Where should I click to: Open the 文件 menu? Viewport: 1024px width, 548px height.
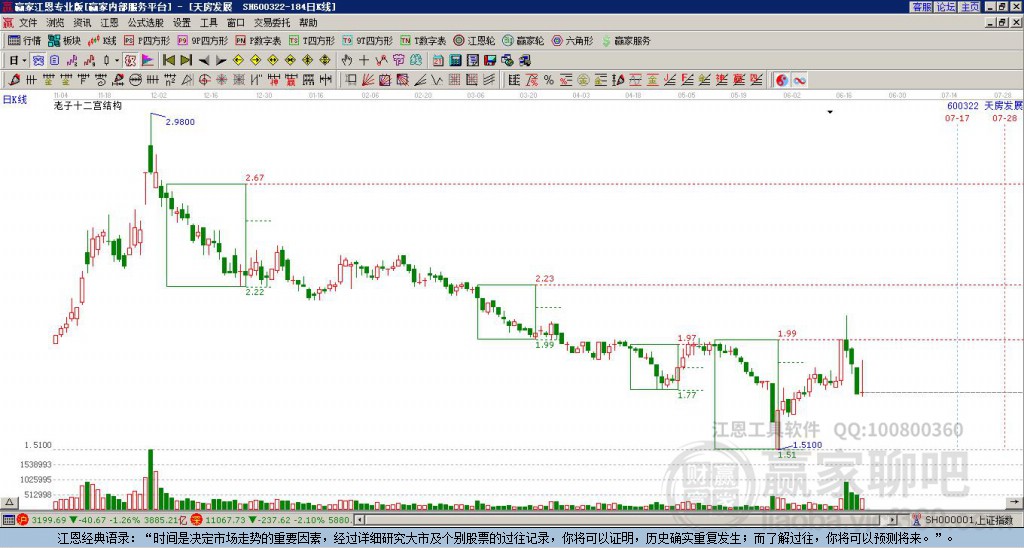28,23
